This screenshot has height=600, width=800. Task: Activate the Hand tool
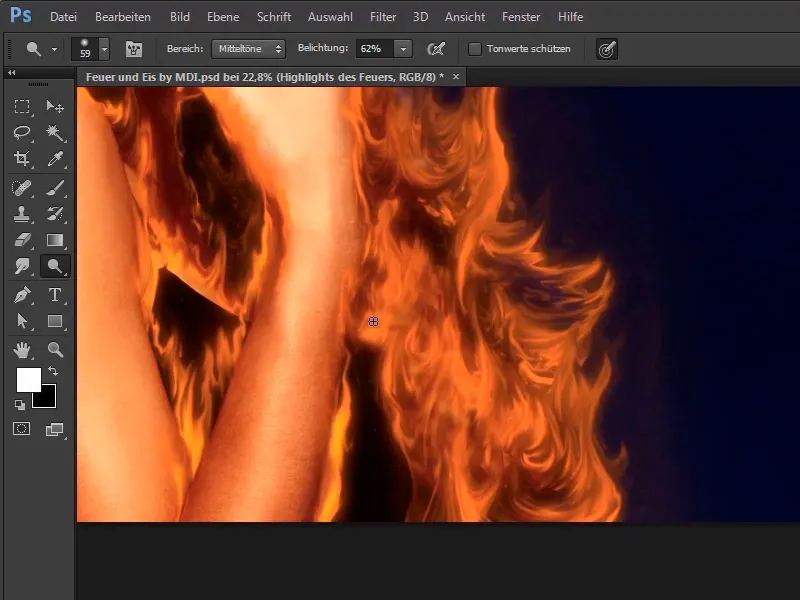22,350
